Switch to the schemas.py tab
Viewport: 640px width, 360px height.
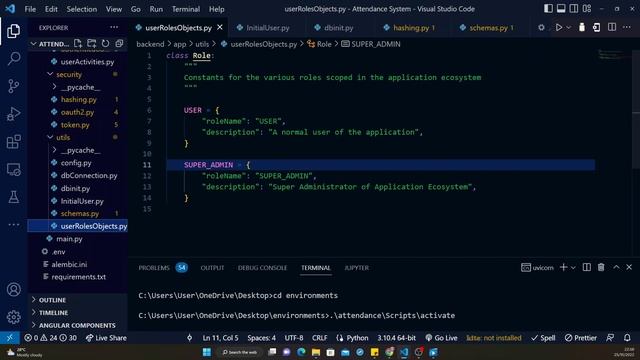coord(491,28)
